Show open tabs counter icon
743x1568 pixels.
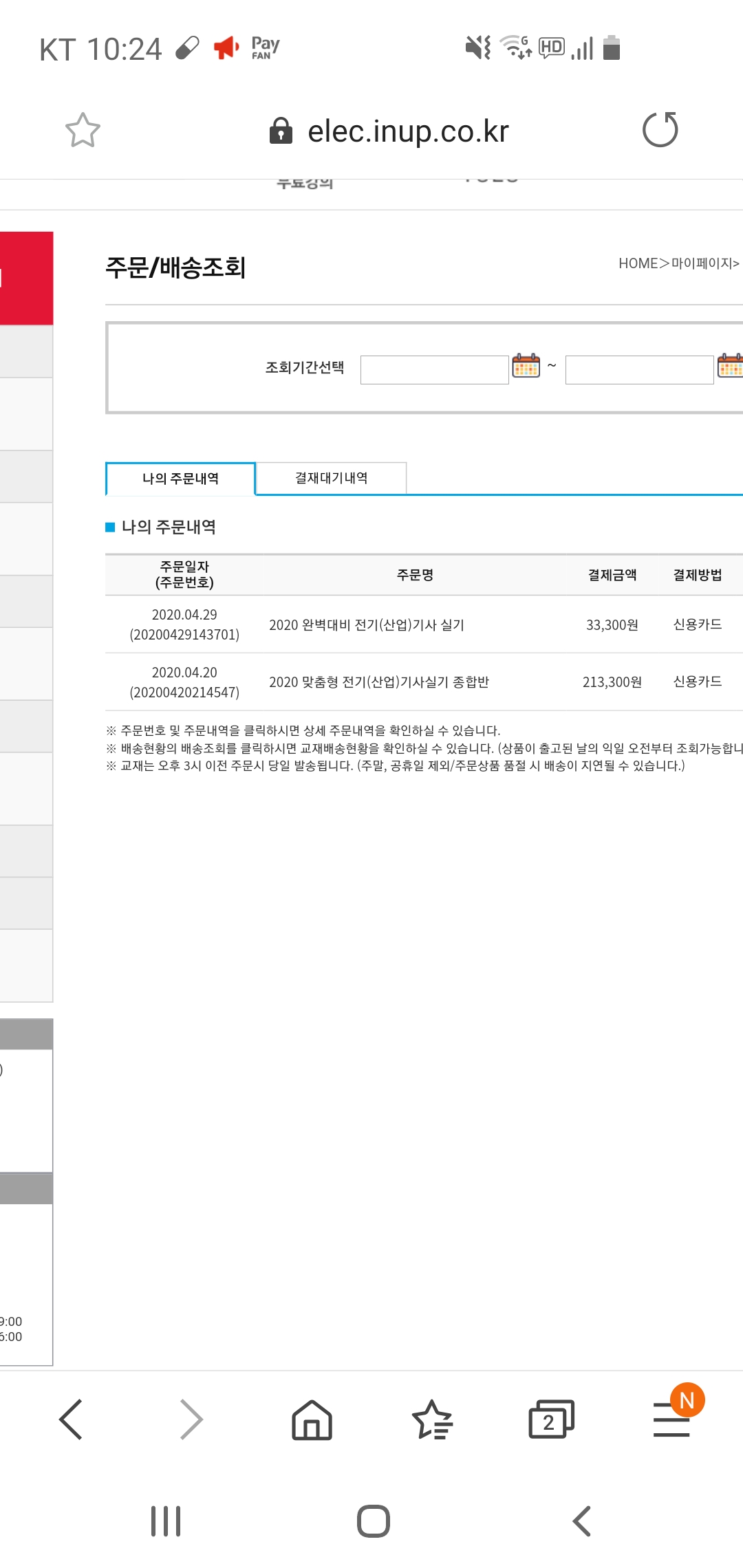coord(551,1419)
